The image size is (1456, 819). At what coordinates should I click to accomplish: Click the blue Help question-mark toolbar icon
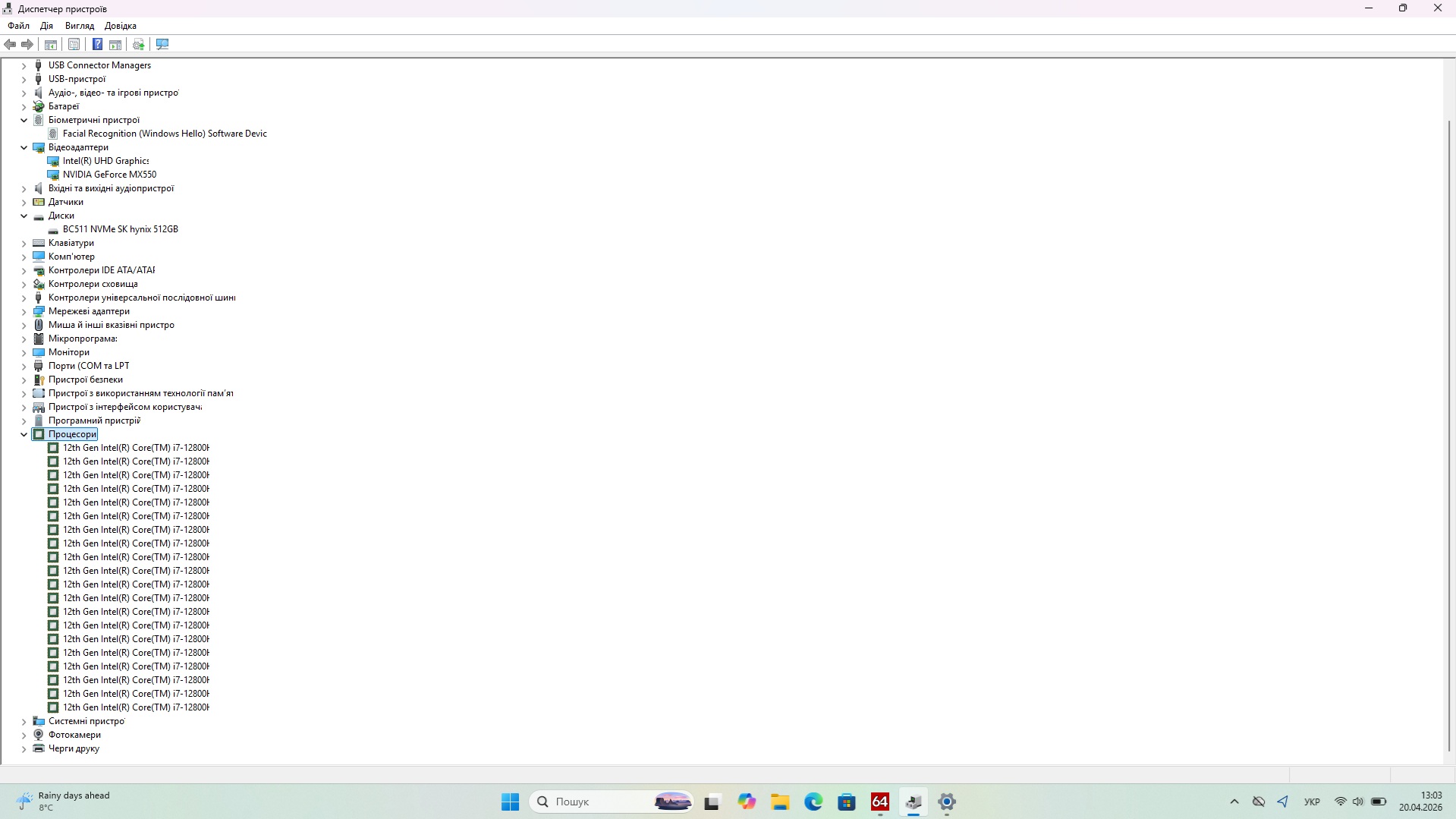(x=97, y=45)
